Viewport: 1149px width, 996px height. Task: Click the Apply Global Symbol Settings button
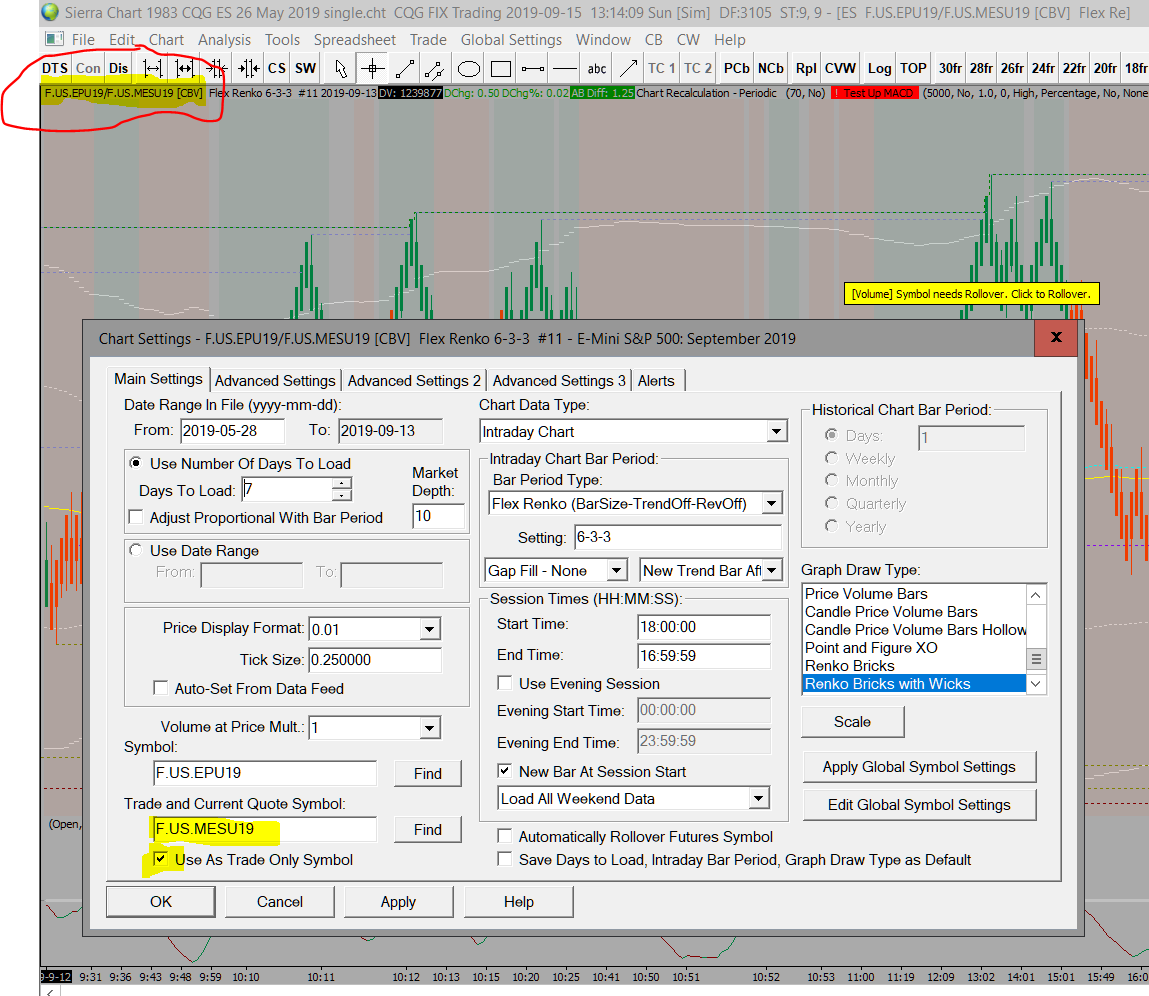919,767
